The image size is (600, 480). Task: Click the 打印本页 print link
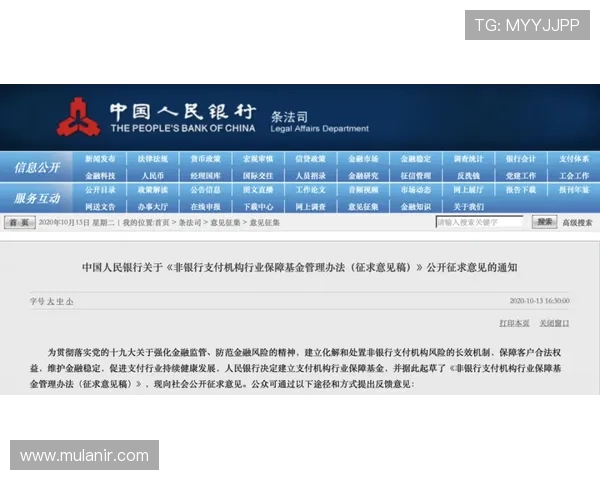point(514,323)
